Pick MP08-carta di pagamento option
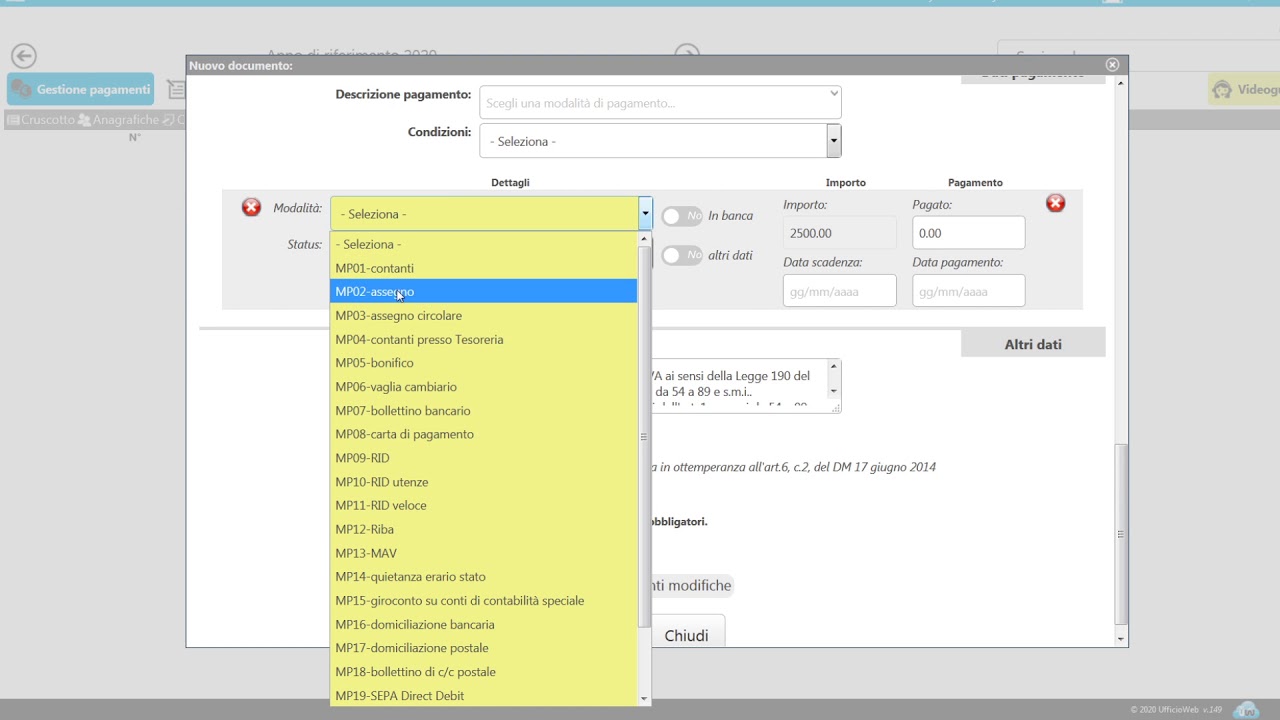The height and width of the screenshot is (720, 1280). pyautogui.click(x=404, y=434)
